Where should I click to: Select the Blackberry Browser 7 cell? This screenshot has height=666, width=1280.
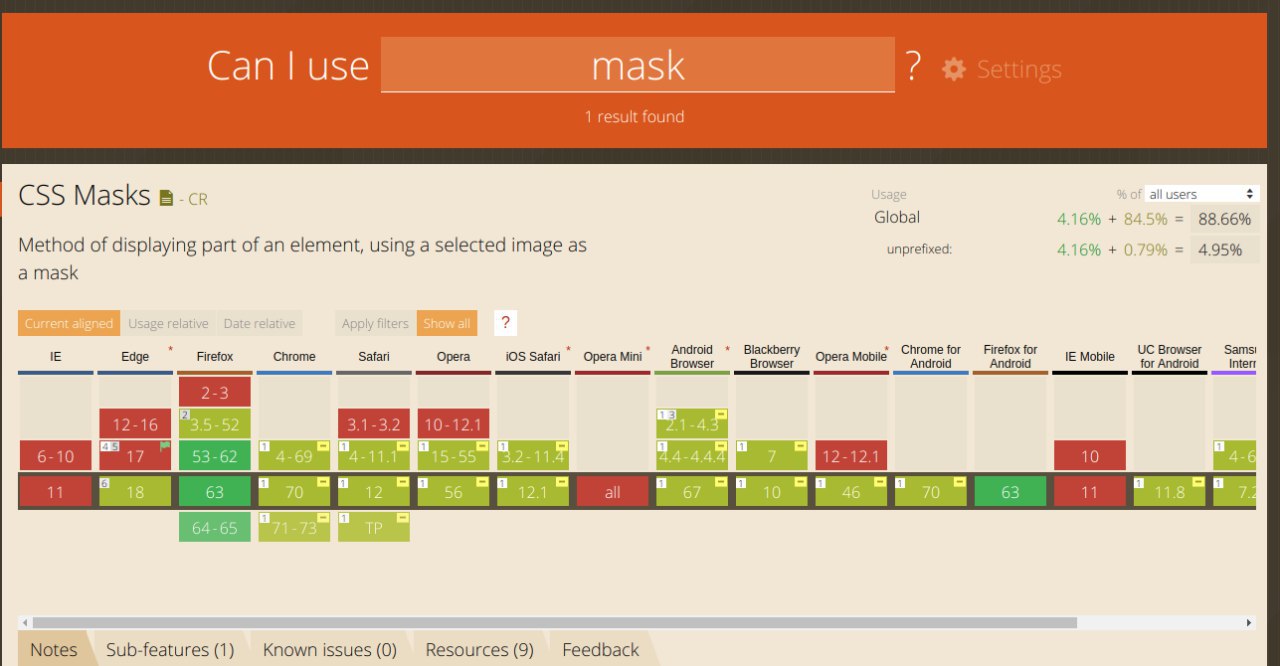pyautogui.click(x=771, y=456)
